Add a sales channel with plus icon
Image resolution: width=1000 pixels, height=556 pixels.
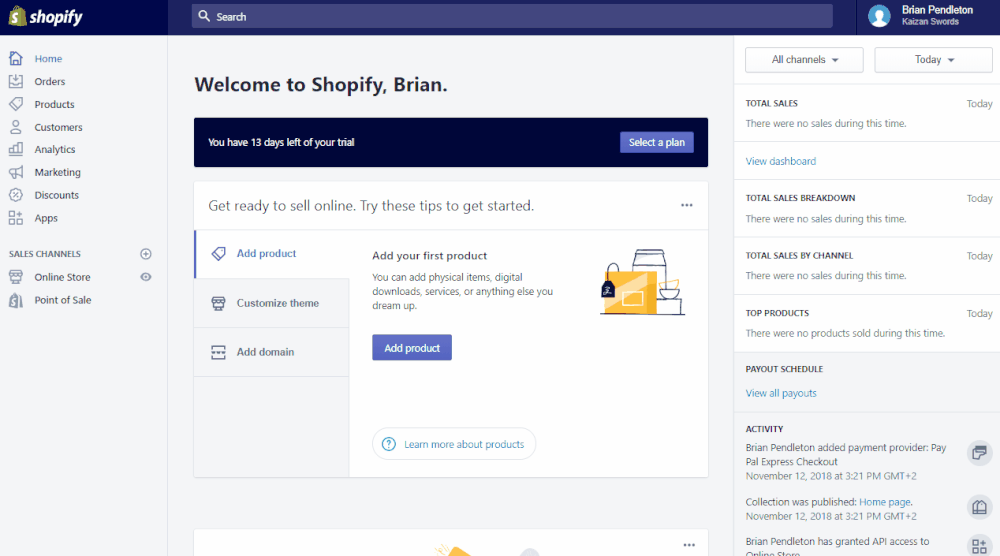click(x=146, y=254)
